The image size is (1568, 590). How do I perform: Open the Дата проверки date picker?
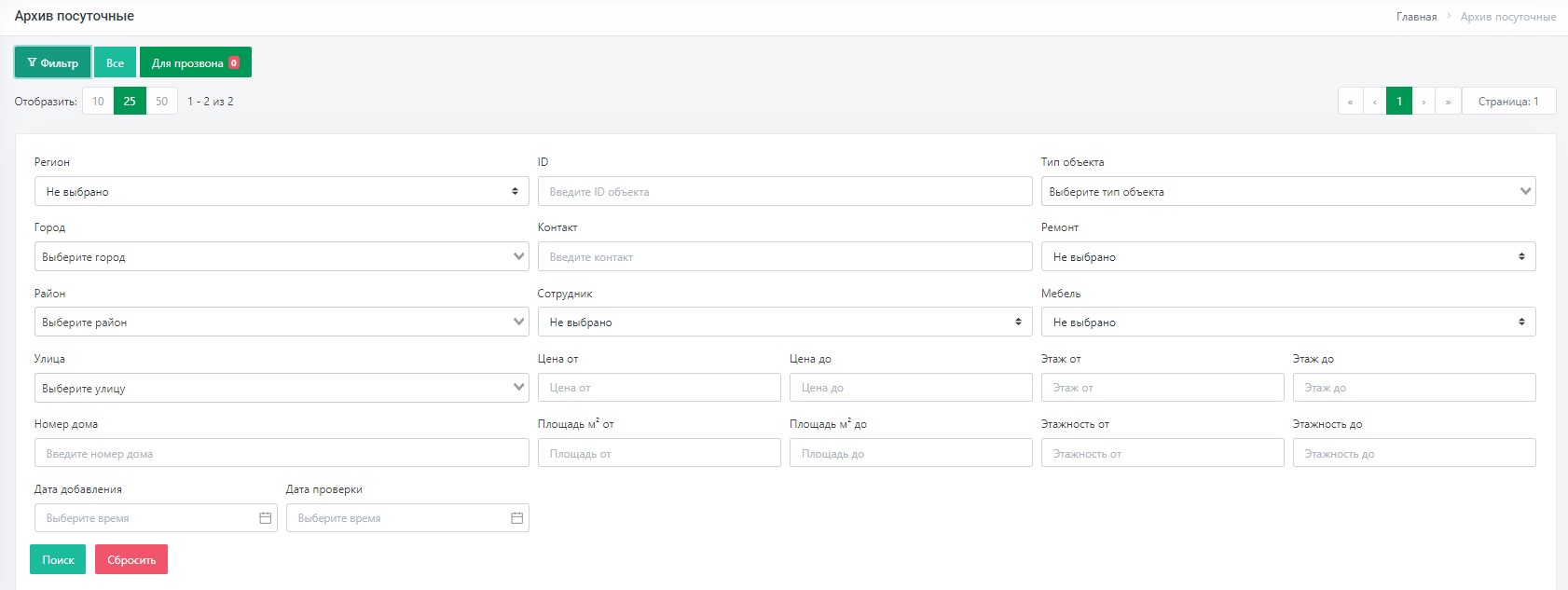(407, 517)
